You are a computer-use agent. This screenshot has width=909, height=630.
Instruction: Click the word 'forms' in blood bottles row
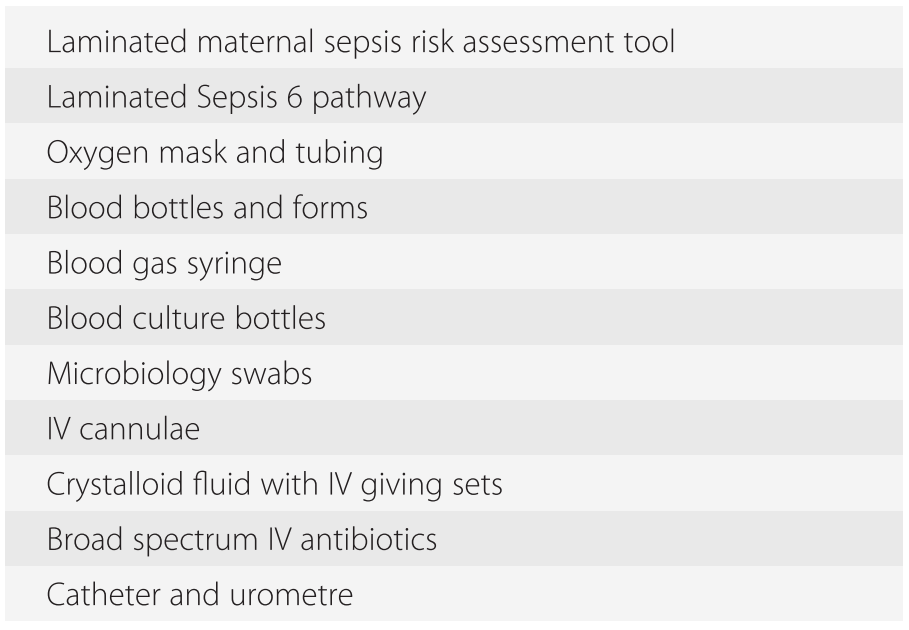coord(328,208)
